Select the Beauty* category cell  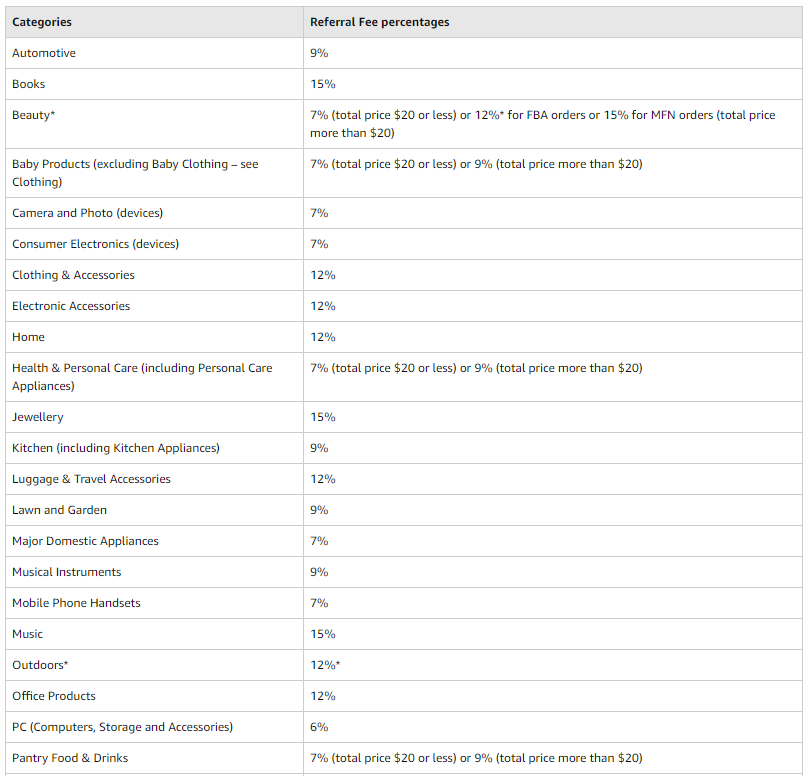click(34, 115)
